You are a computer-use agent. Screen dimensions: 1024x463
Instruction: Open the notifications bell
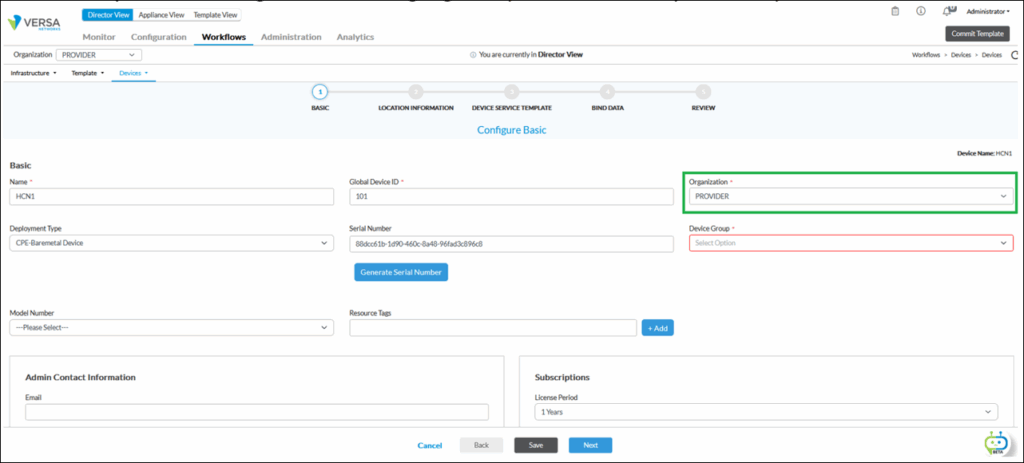tap(946, 11)
